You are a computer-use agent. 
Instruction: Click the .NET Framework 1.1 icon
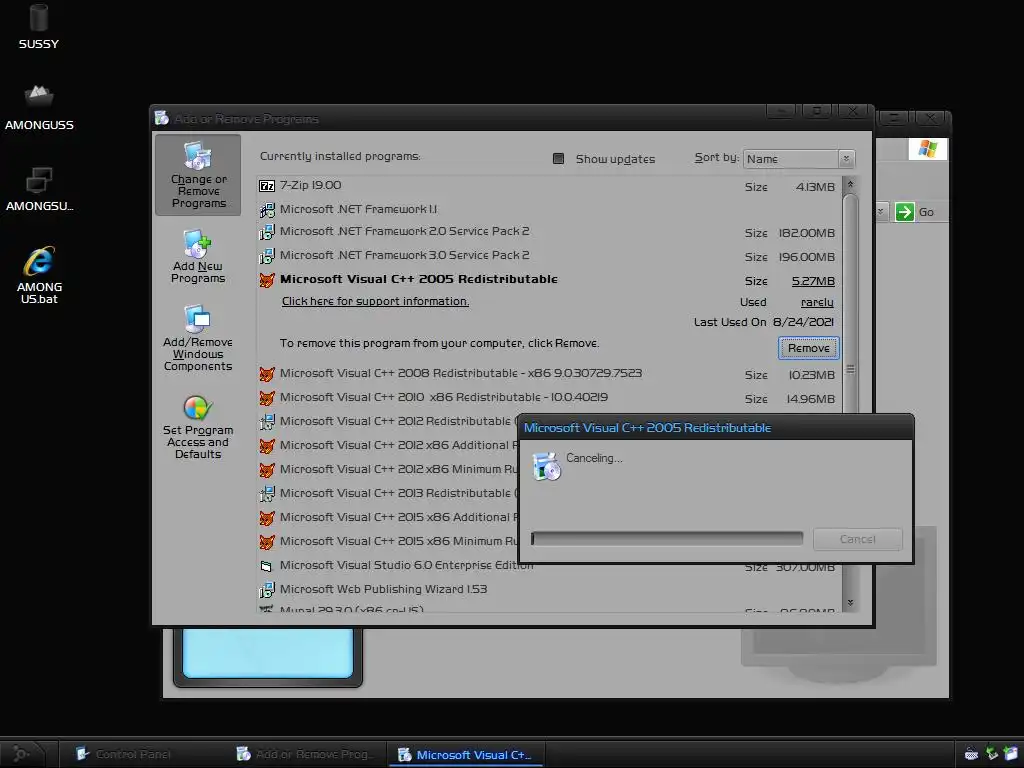(x=266, y=210)
